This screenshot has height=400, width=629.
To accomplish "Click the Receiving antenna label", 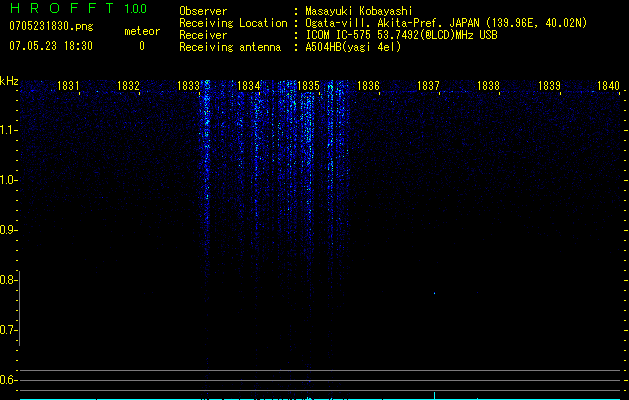I will [230, 47].
